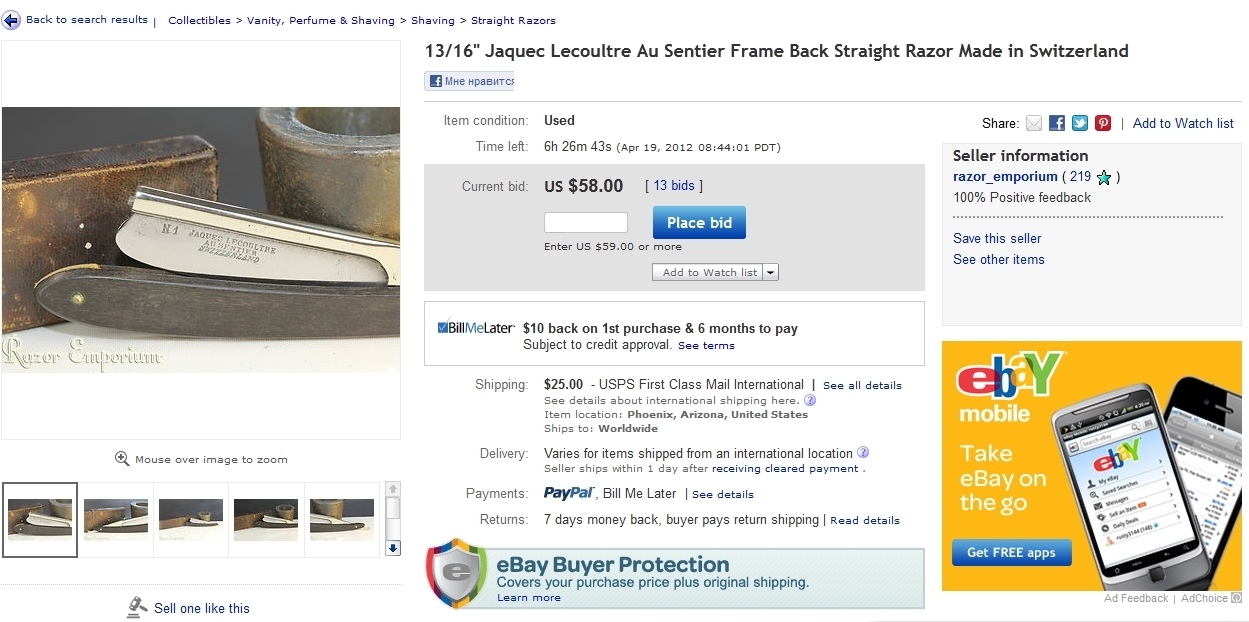Open the 13 bids link
Screen dimensions: 1249x622
click(674, 186)
